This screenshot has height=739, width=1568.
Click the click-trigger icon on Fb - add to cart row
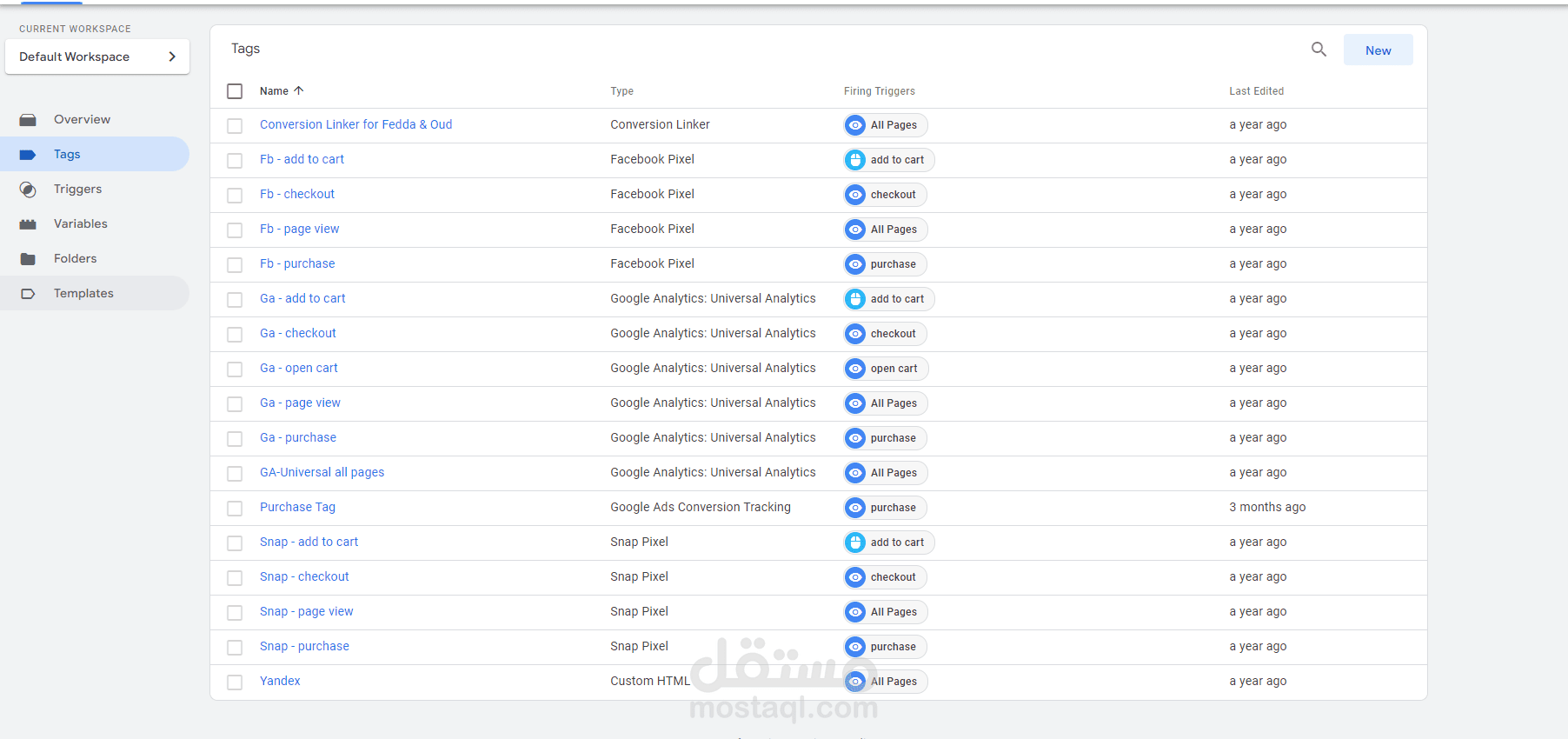pyautogui.click(x=855, y=160)
